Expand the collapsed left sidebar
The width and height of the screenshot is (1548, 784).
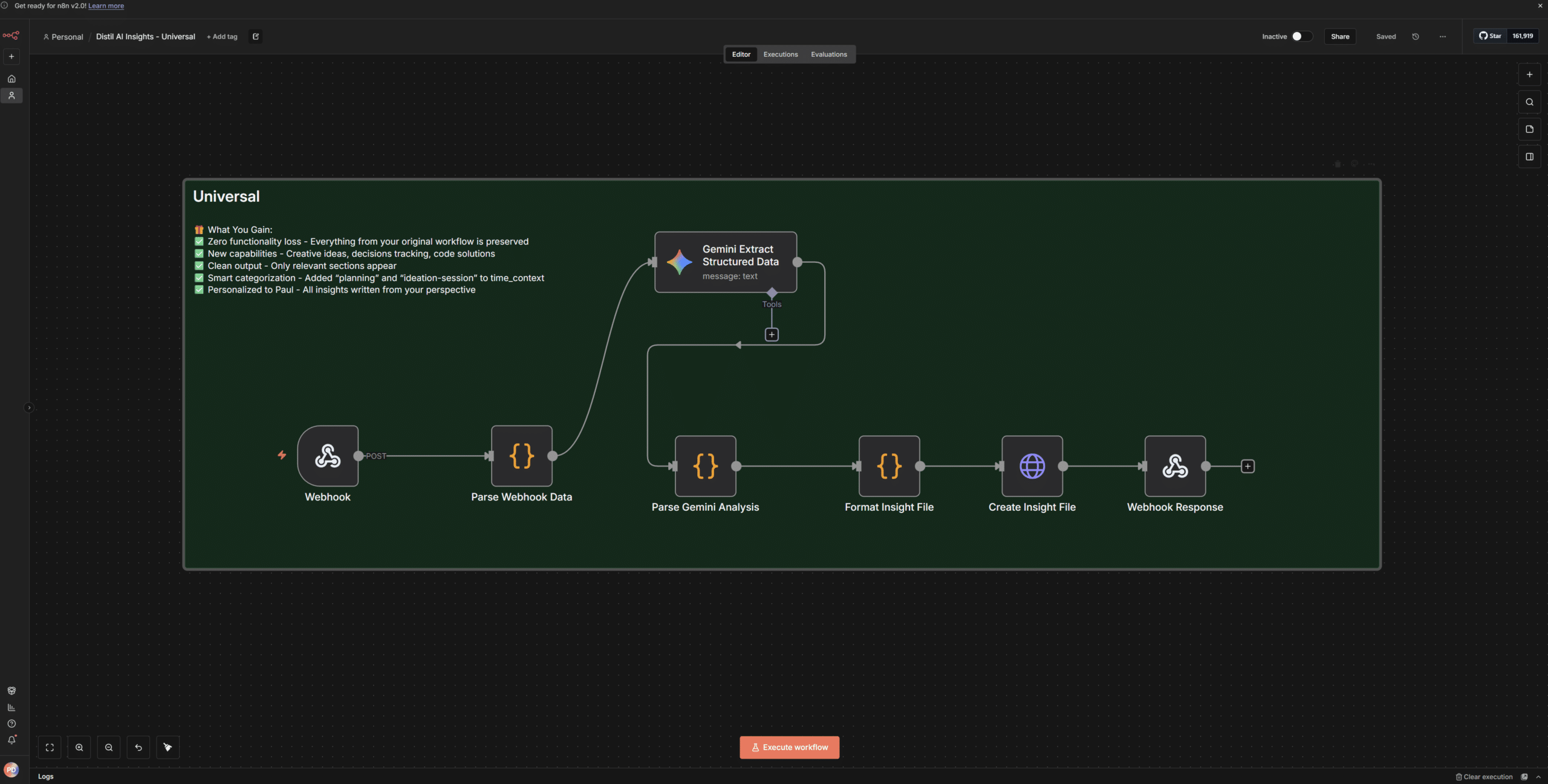pos(28,408)
